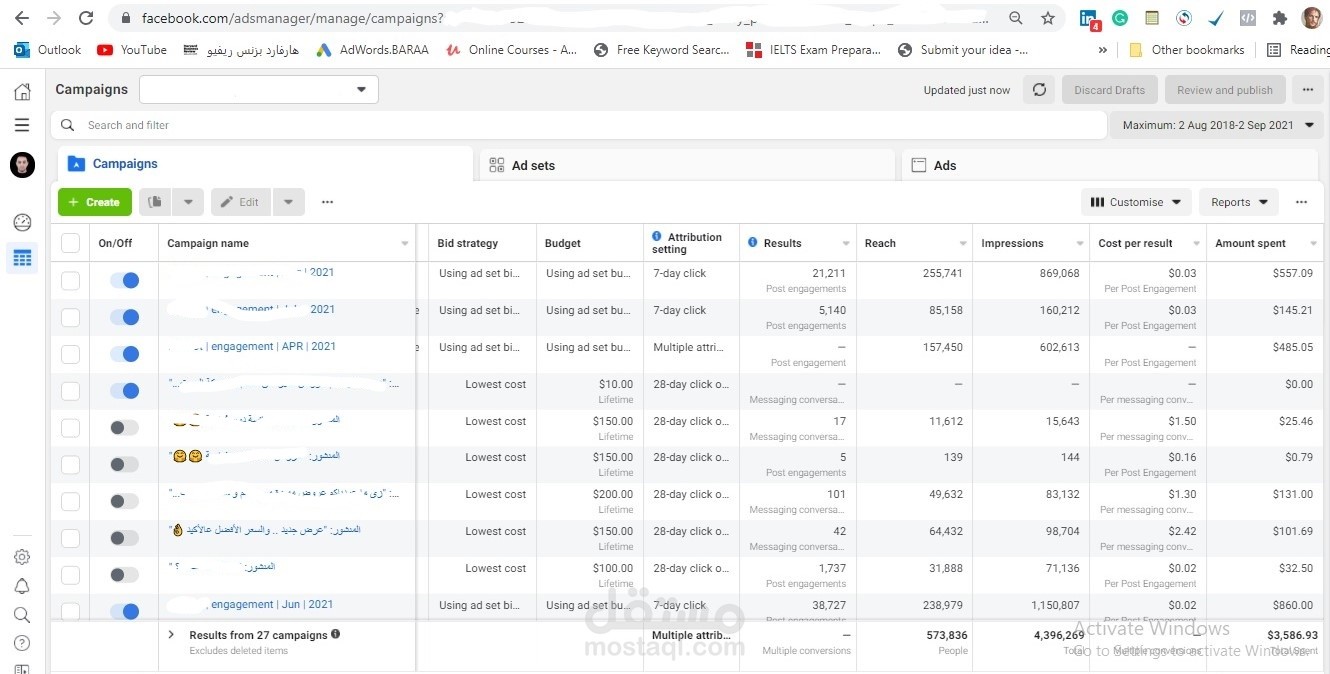Screen dimensions: 1330x674
Task: Sort by the Reach column header
Action: pyautogui.click(x=880, y=243)
